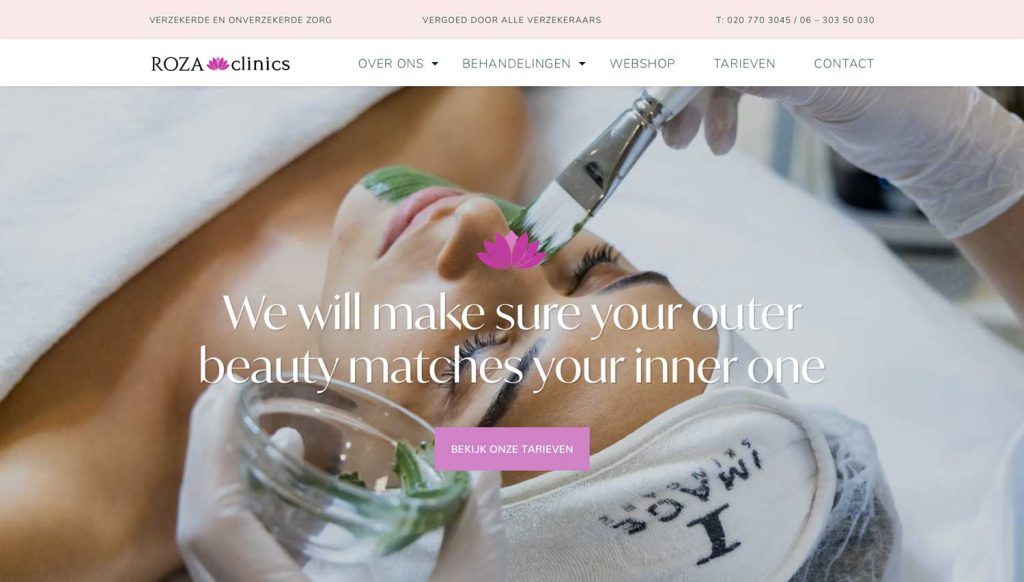Viewport: 1024px width, 582px height.
Task: Click the word ROZA in logo
Action: pyautogui.click(x=178, y=64)
